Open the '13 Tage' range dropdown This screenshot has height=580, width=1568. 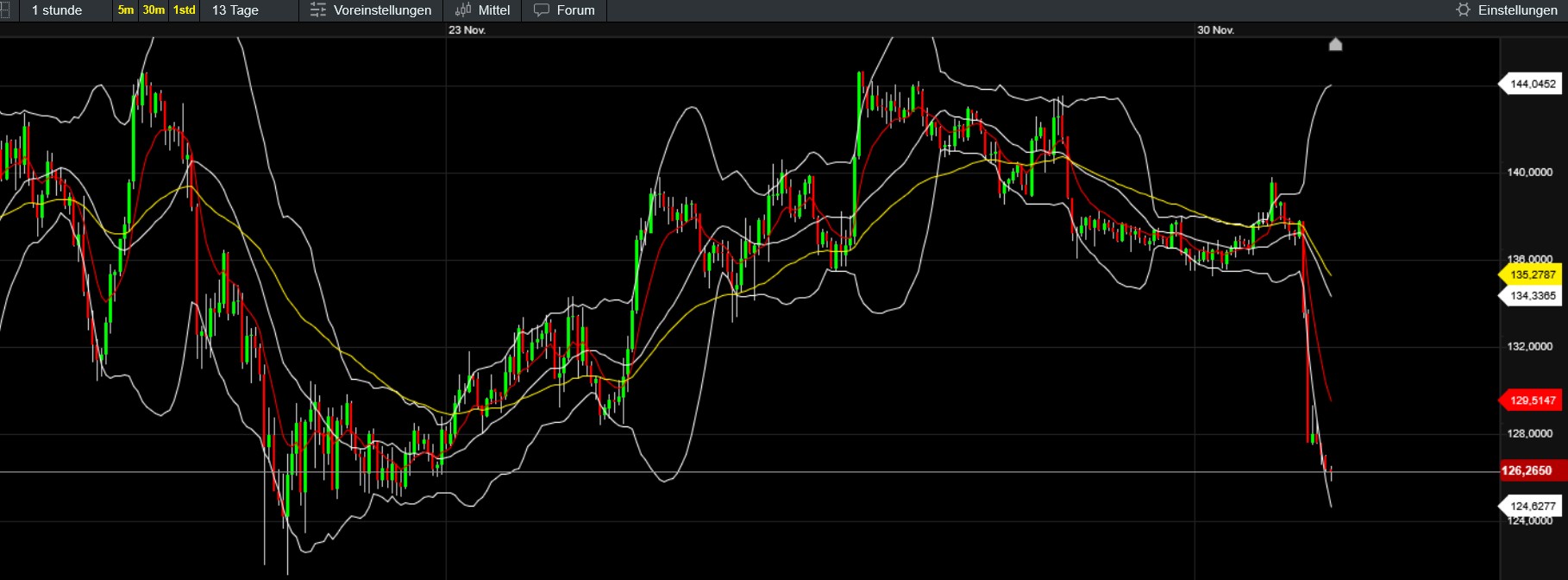[x=235, y=10]
